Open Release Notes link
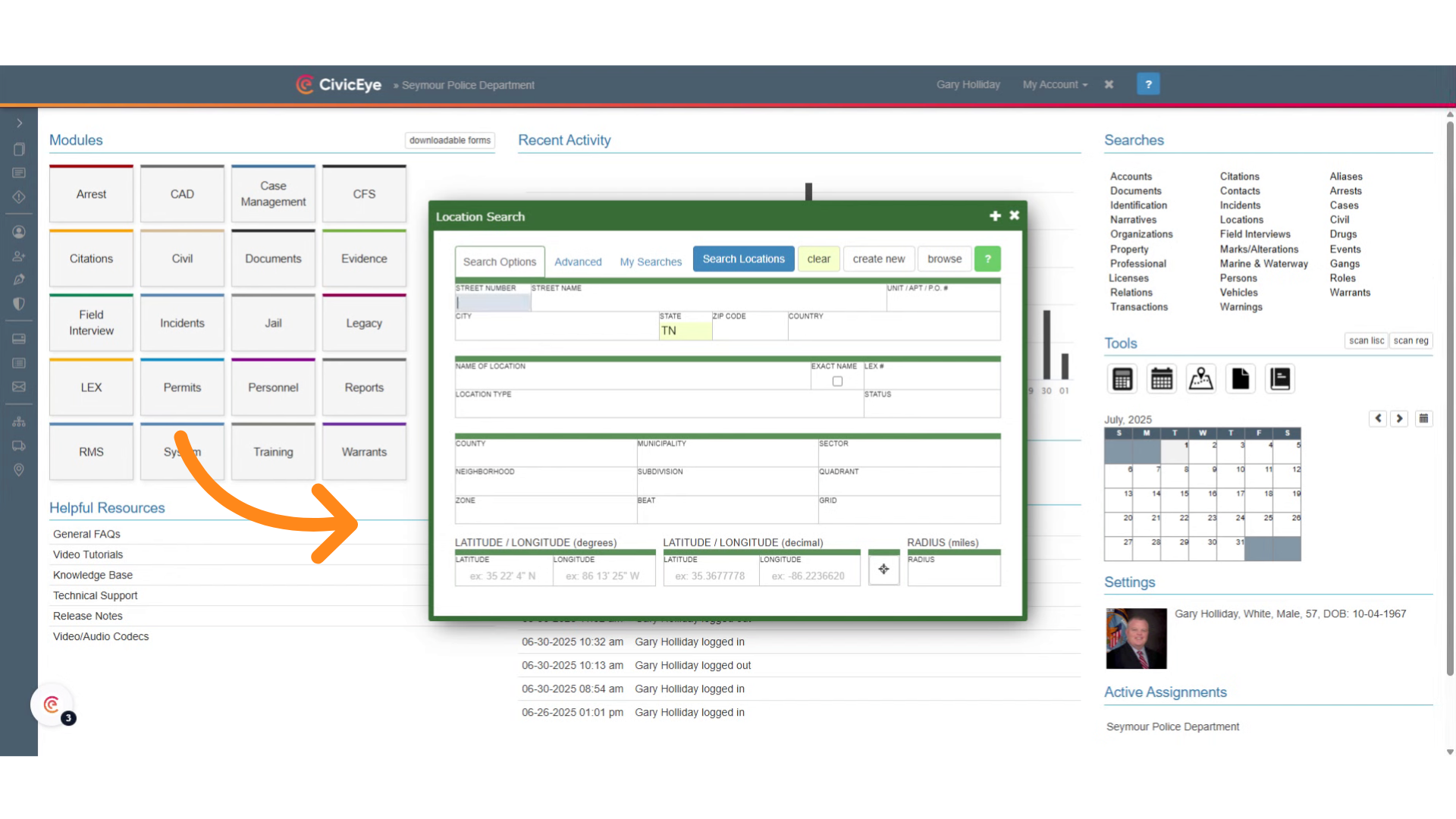 (x=88, y=616)
